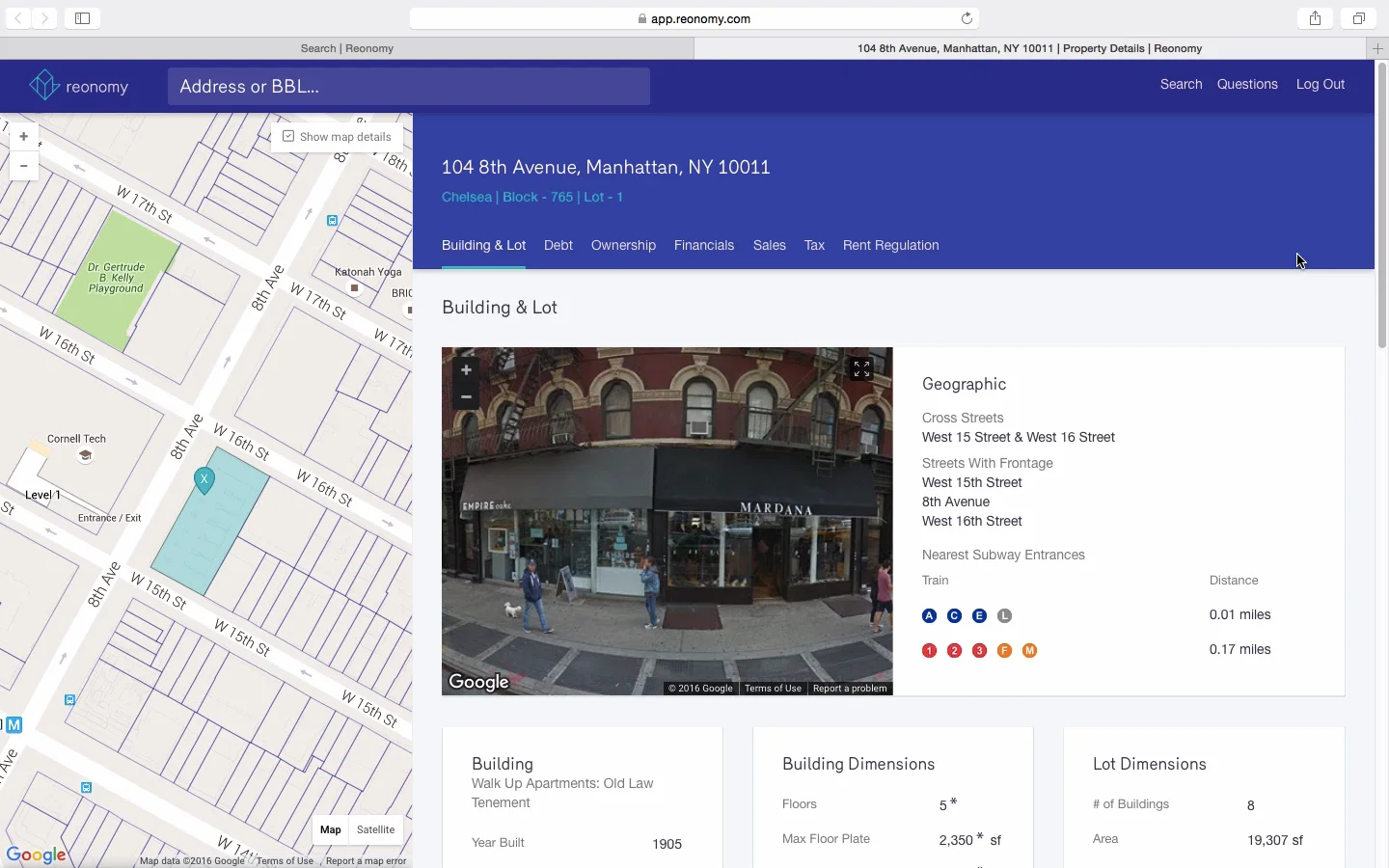Click the teal X property marker on map
This screenshot has width=1389, height=868.
point(204,480)
